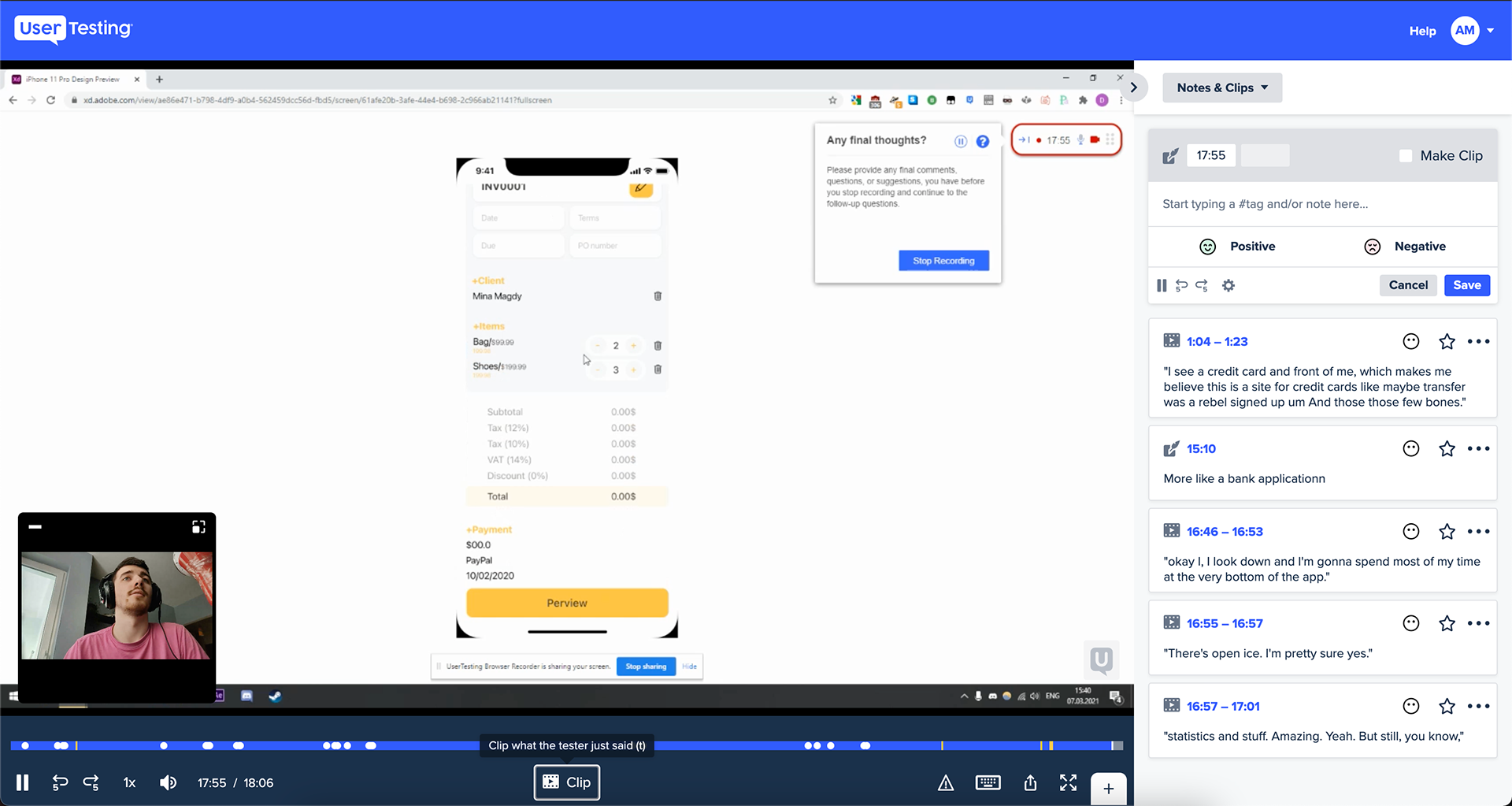Viewport: 1512px width, 806px height.
Task: Click the Perview button in phone mockup
Action: pos(567,603)
